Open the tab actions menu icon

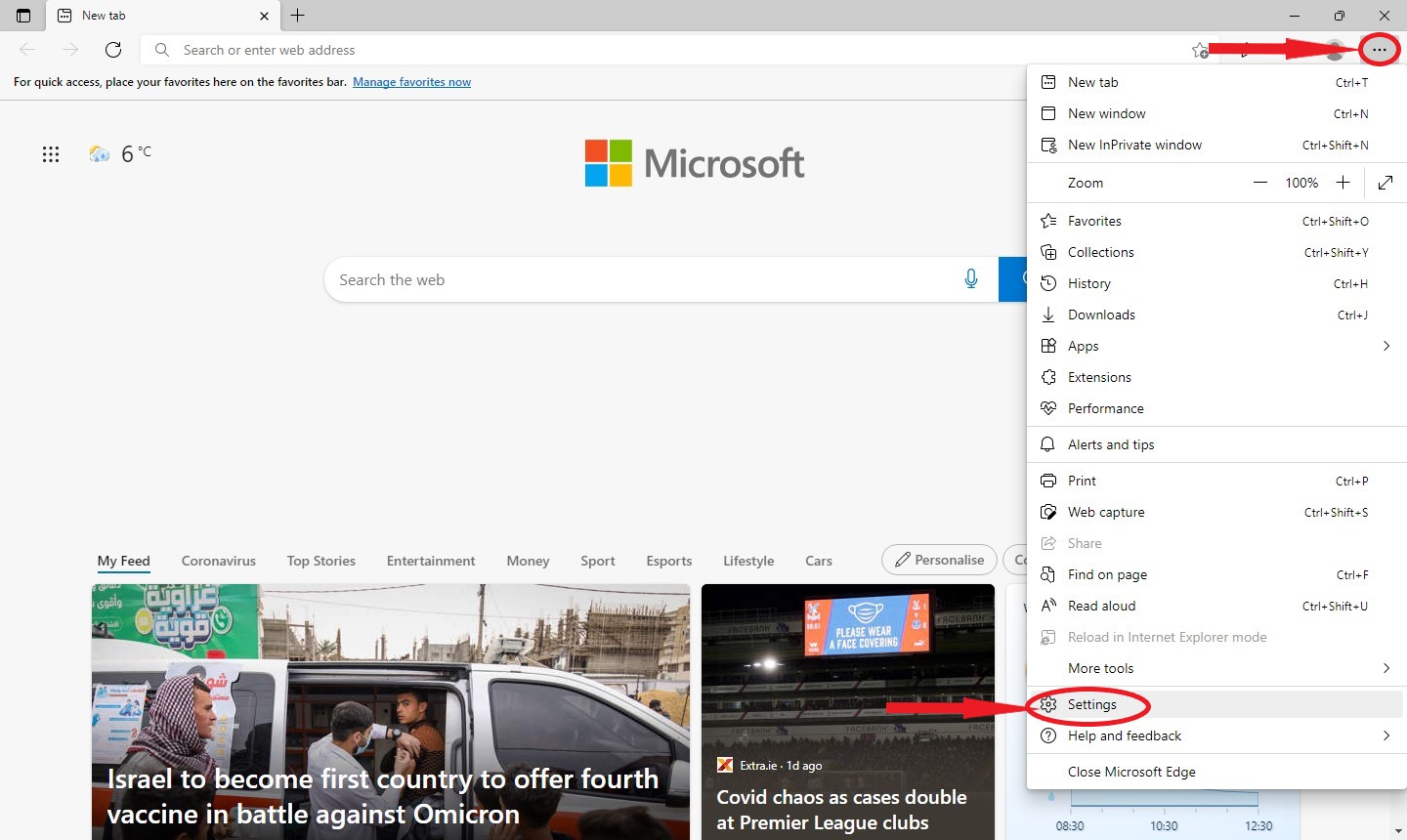pos(23,16)
